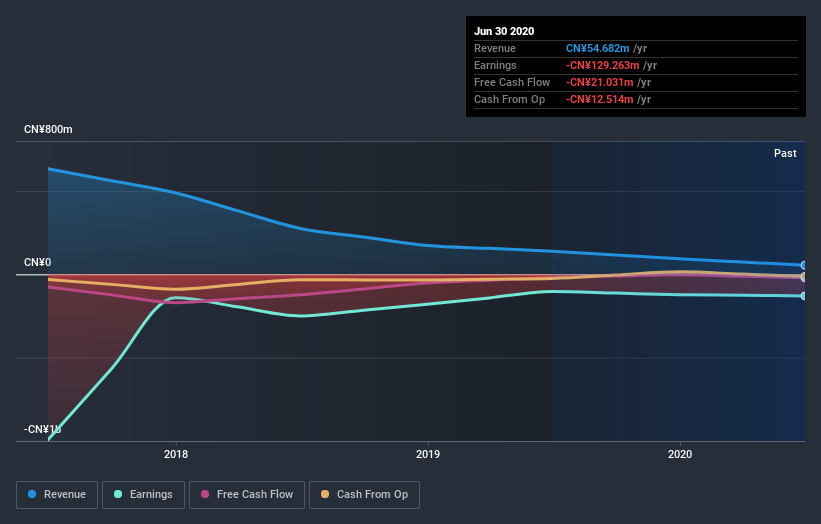Click the 2019 x-axis label
Viewport: 821px width, 524px height.
pos(428,454)
